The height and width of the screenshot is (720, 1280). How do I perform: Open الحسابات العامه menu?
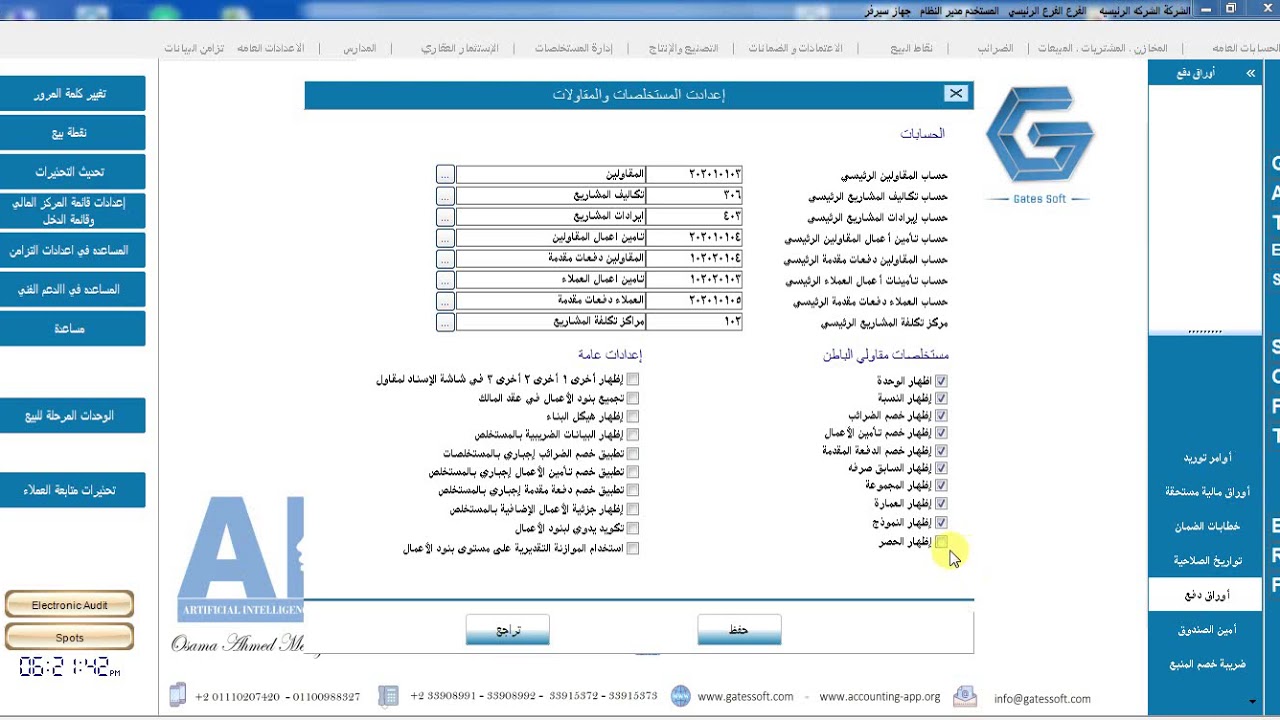pyautogui.click(x=1245, y=48)
